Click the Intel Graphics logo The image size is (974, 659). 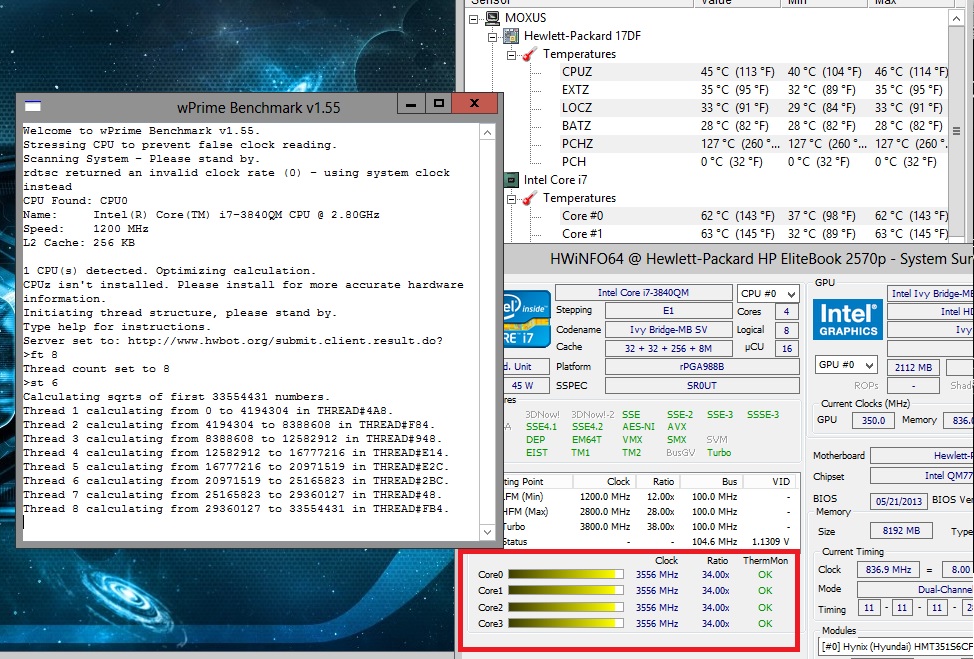(847, 319)
